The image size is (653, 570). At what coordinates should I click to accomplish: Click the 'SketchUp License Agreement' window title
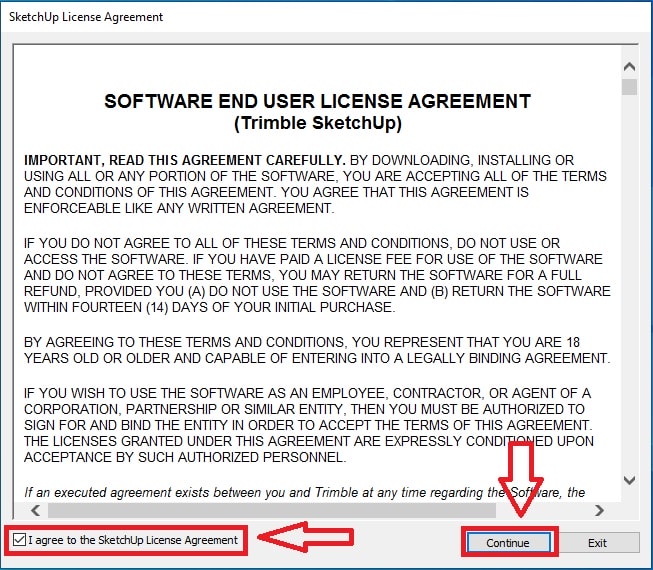pyautogui.click(x=86, y=17)
